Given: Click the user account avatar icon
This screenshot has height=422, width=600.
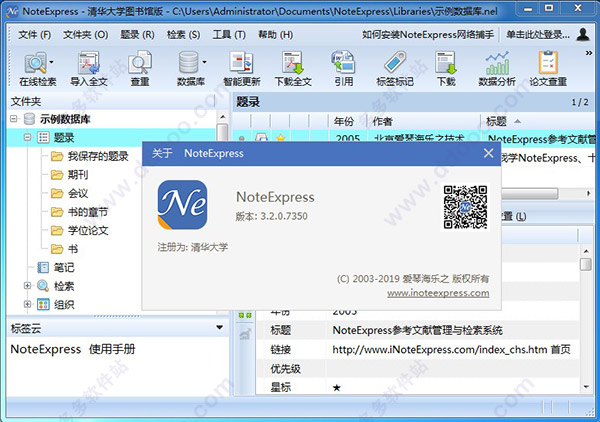Looking at the screenshot, I should point(583,34).
